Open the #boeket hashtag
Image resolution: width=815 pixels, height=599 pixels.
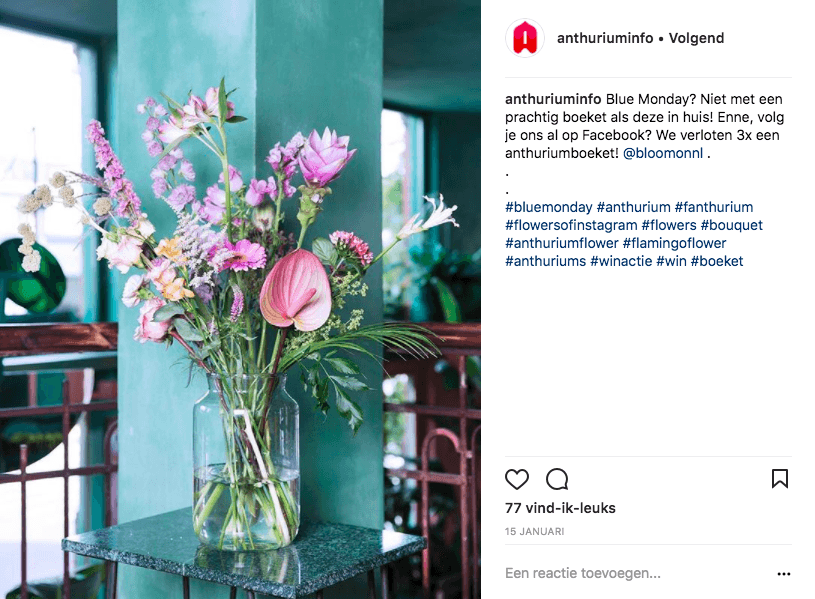[717, 261]
